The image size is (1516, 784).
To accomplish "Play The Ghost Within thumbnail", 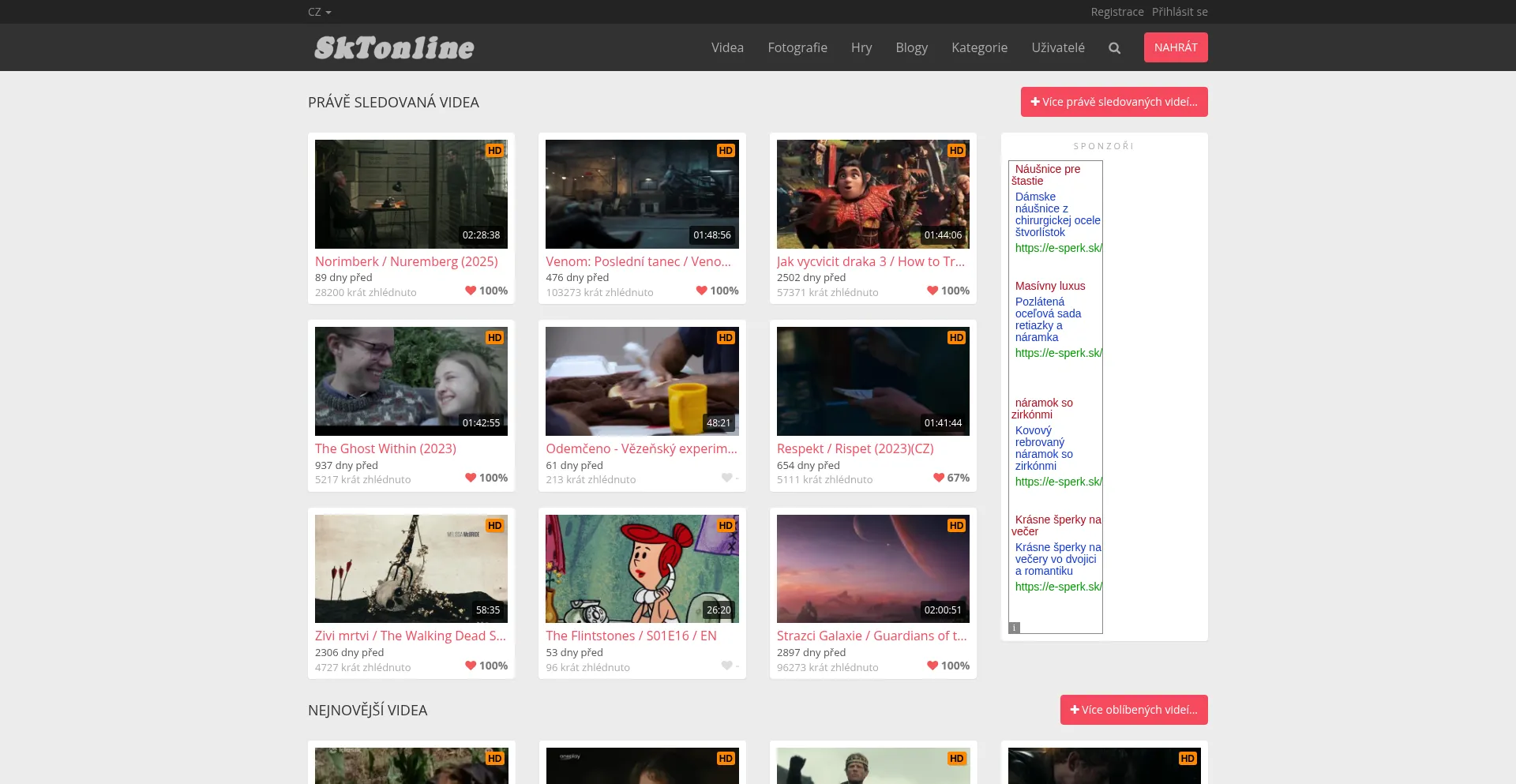I will pos(411,381).
